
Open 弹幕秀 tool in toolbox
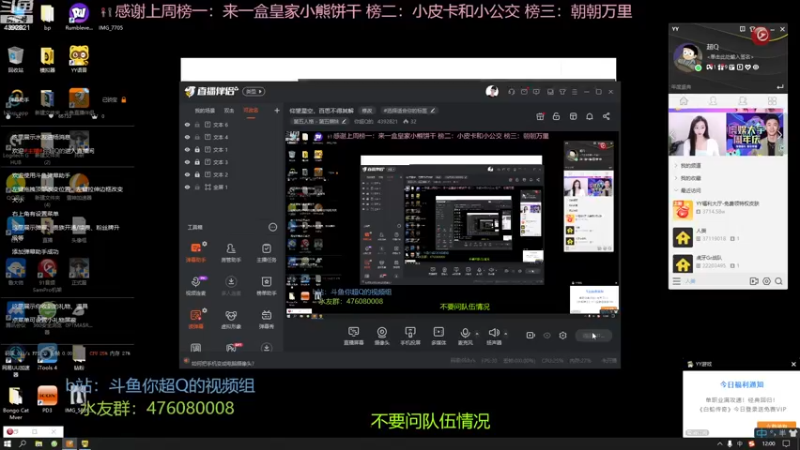266,319
